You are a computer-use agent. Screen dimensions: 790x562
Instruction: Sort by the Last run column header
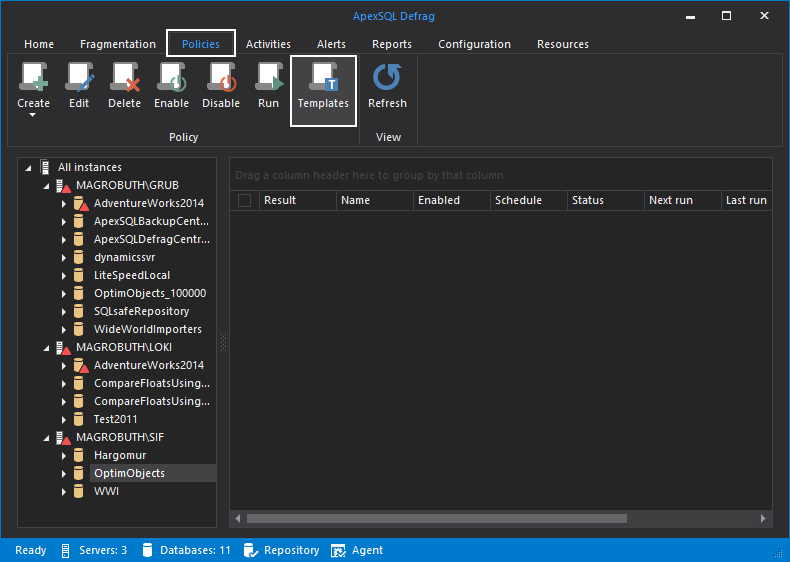click(x=747, y=201)
